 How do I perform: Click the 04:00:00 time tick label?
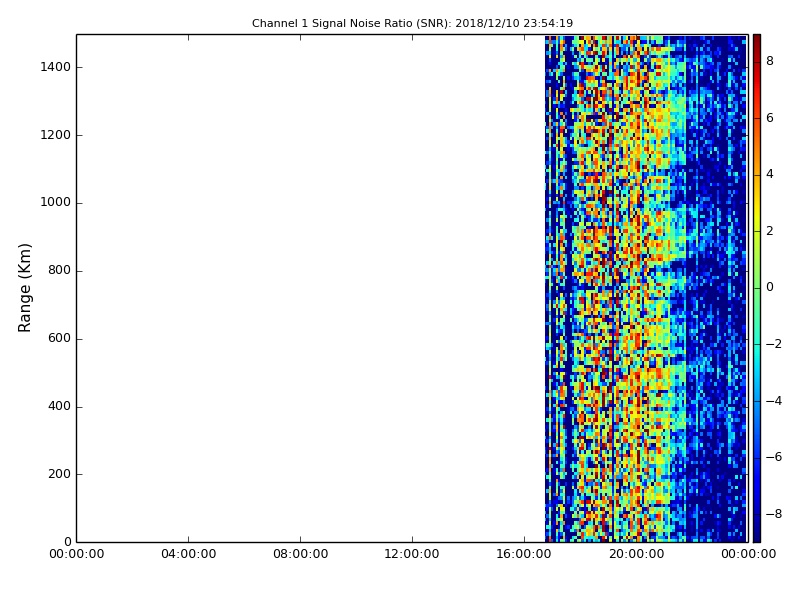click(x=188, y=554)
